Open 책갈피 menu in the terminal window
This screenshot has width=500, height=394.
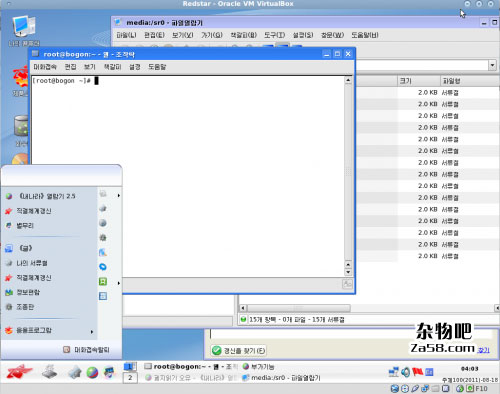pyautogui.click(x=112, y=67)
